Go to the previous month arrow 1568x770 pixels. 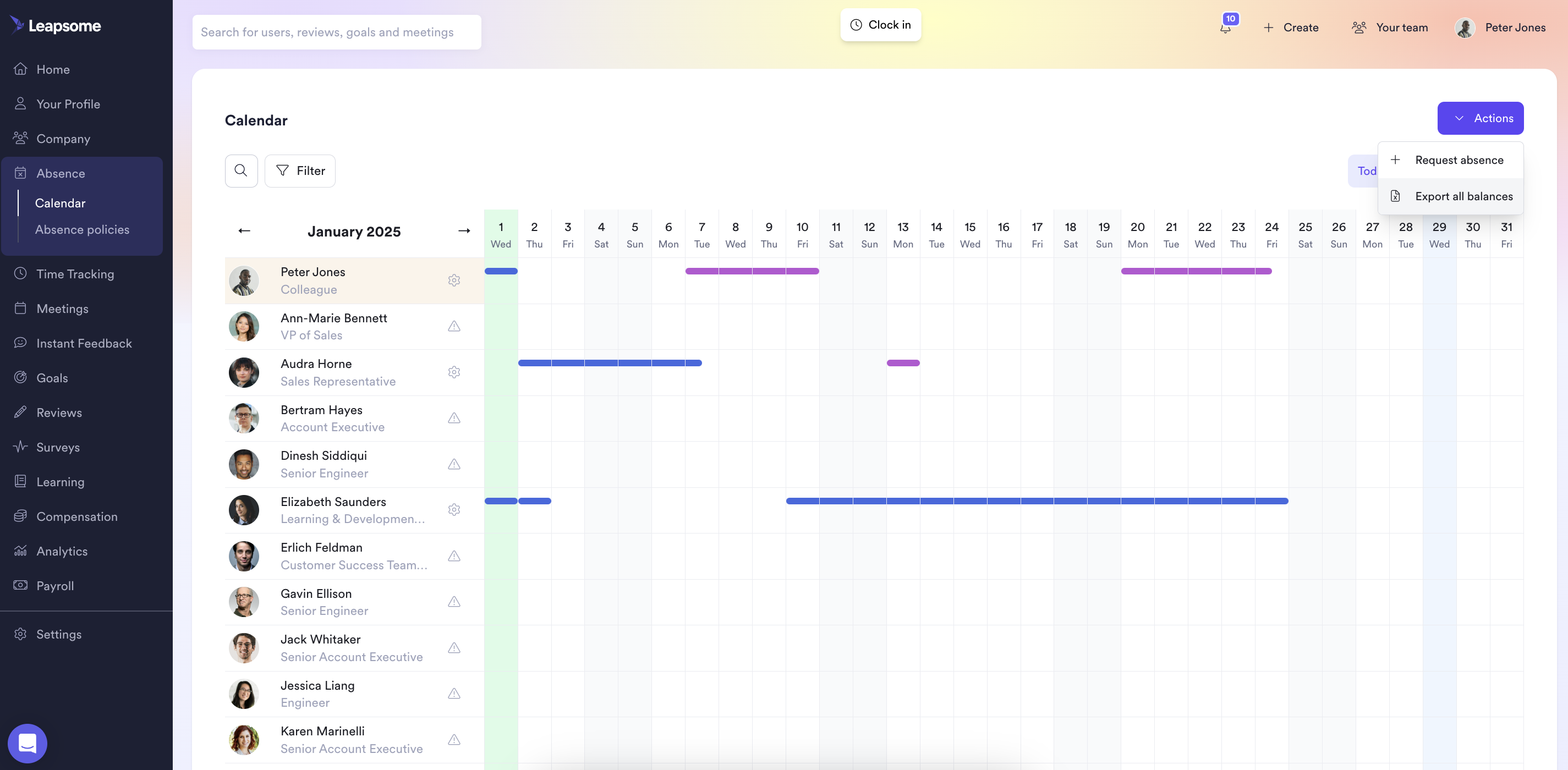[x=244, y=230]
